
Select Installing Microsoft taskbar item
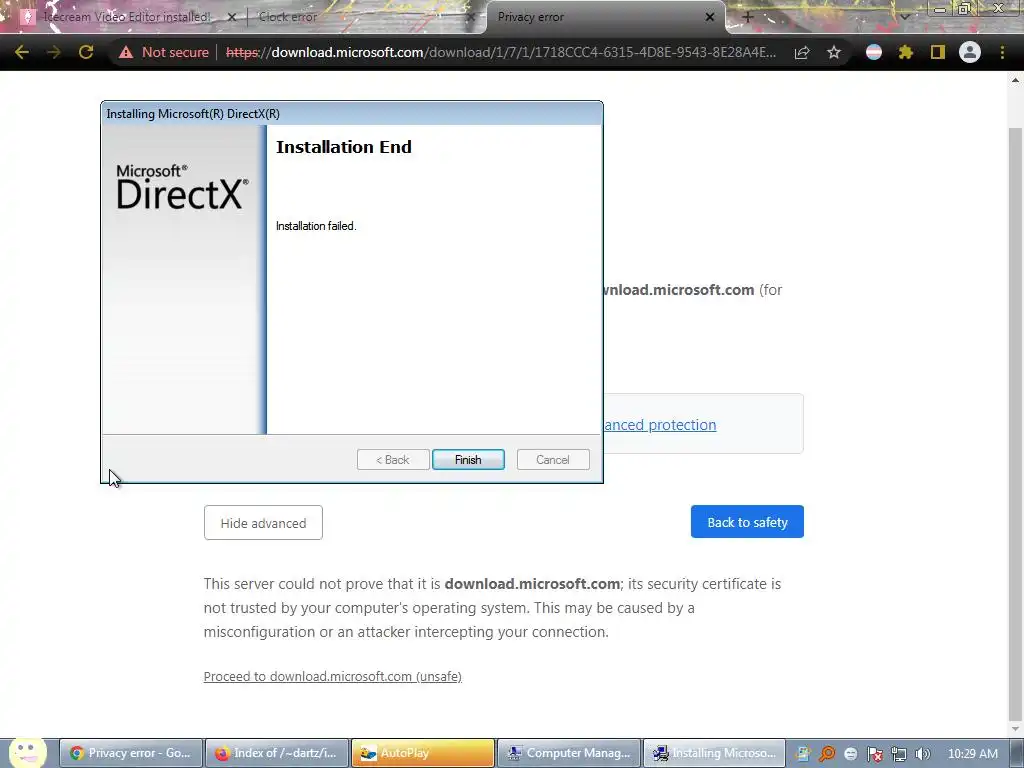(x=714, y=753)
